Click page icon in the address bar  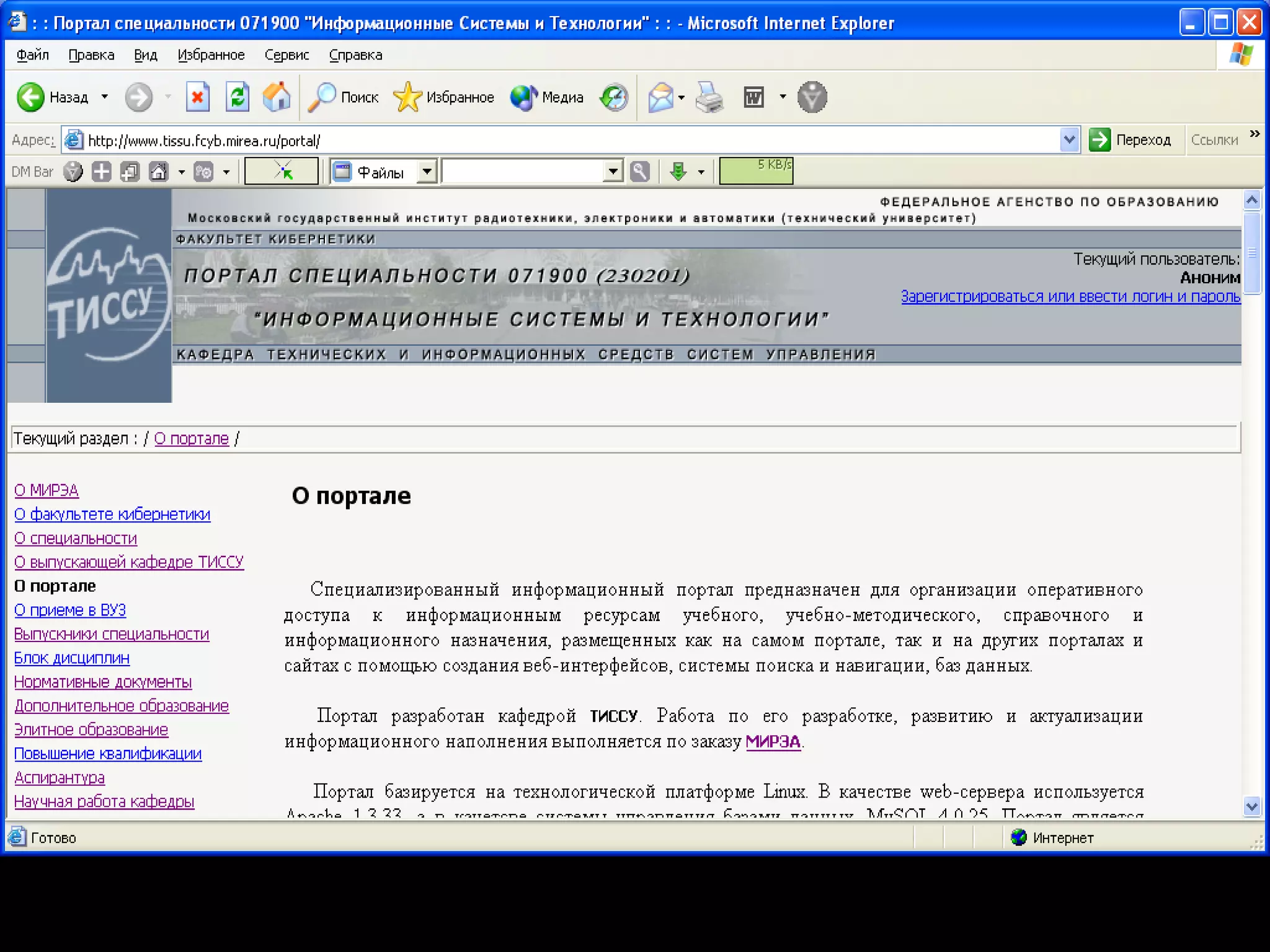[x=74, y=140]
